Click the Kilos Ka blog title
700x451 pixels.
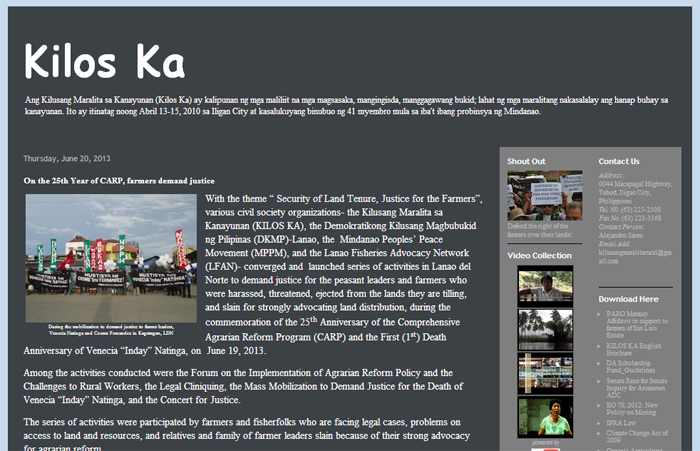(104, 61)
